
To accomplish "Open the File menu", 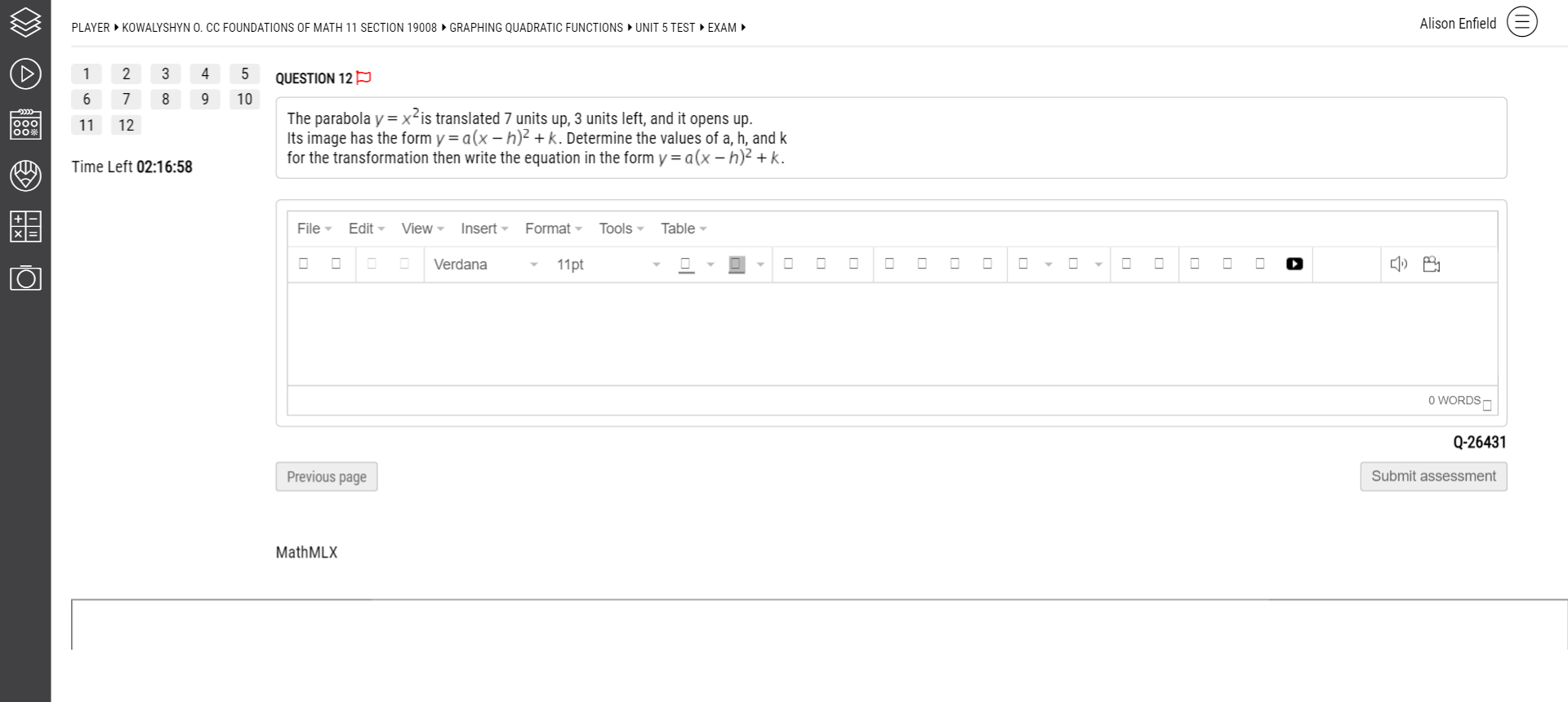I will pyautogui.click(x=314, y=229).
